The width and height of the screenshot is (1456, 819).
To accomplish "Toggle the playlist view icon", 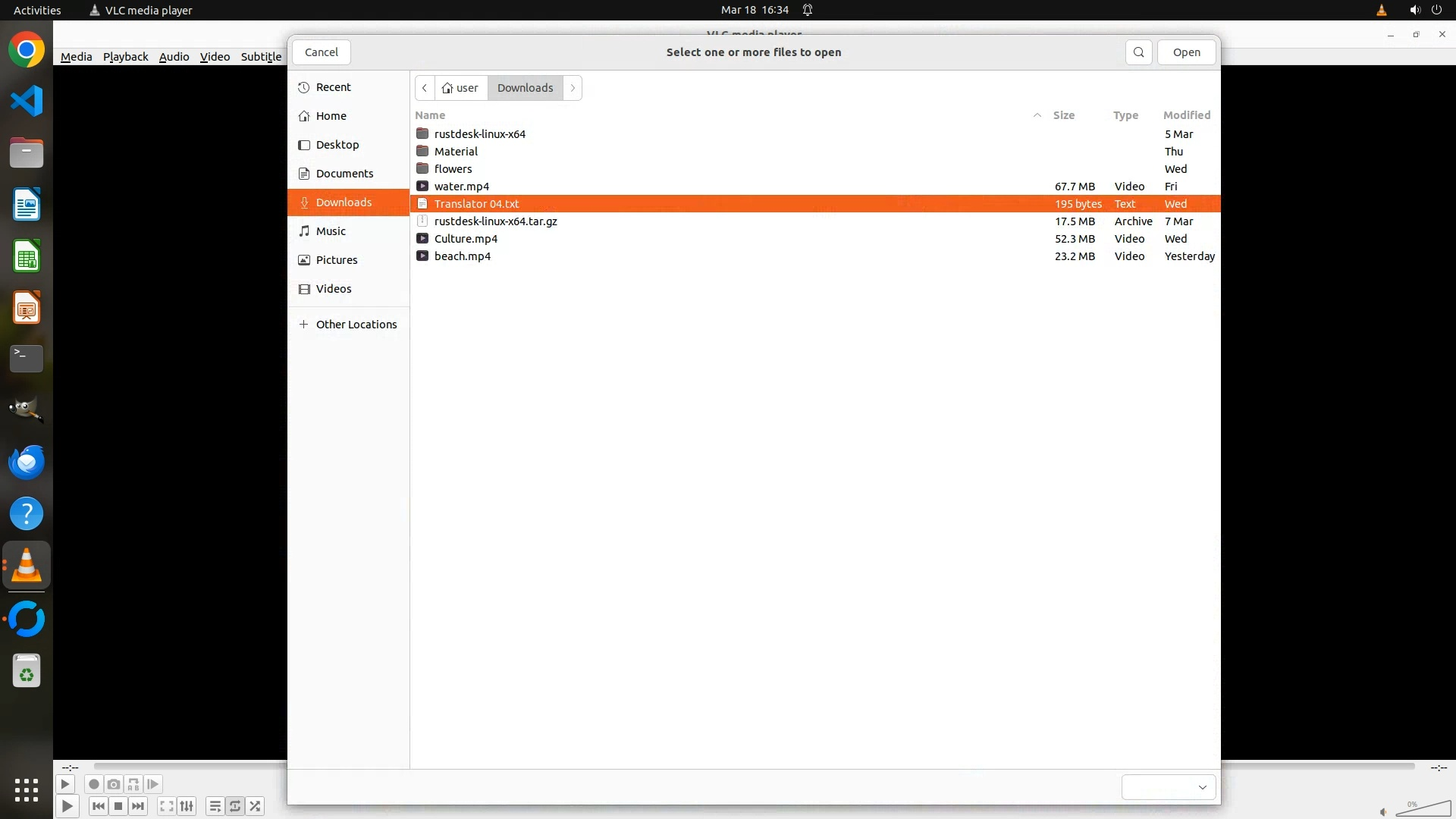I will coord(215,806).
